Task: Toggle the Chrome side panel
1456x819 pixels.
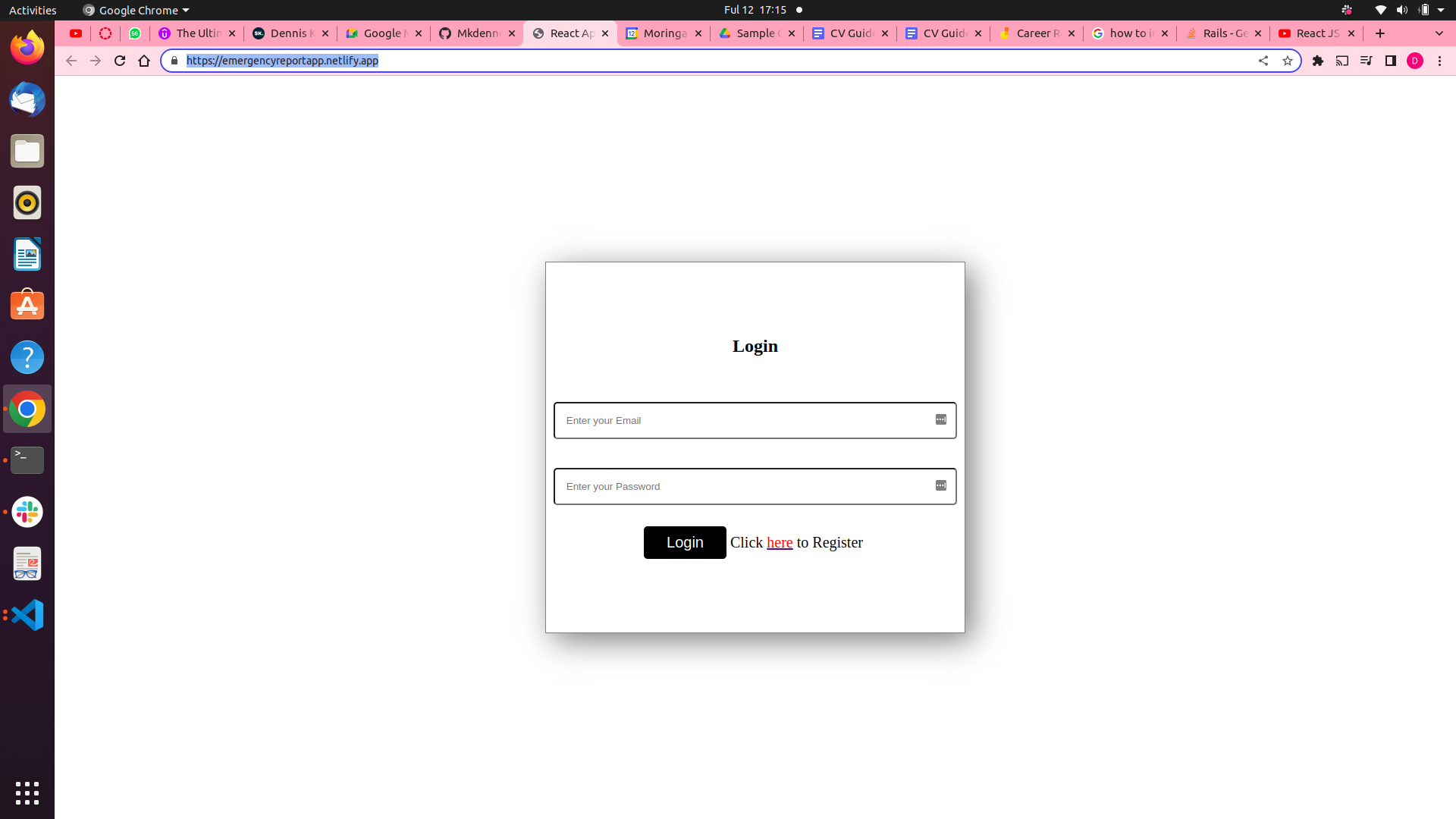Action: click(1391, 61)
